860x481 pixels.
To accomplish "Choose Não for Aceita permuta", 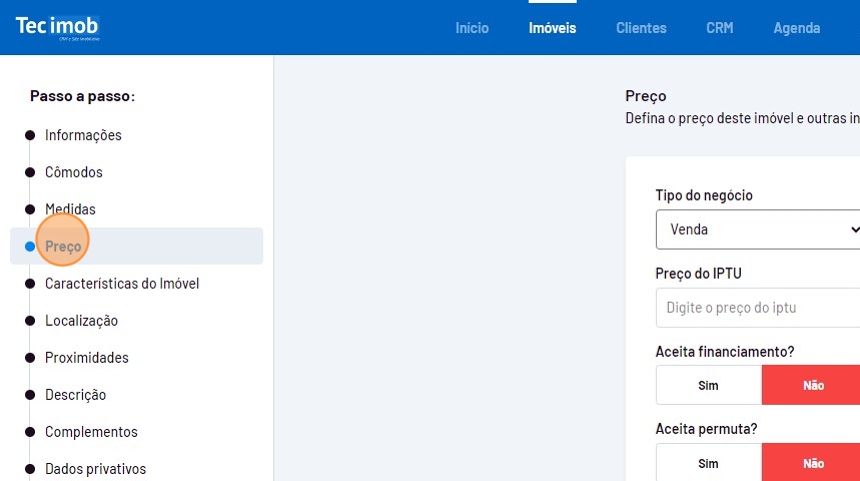I will click(x=812, y=463).
